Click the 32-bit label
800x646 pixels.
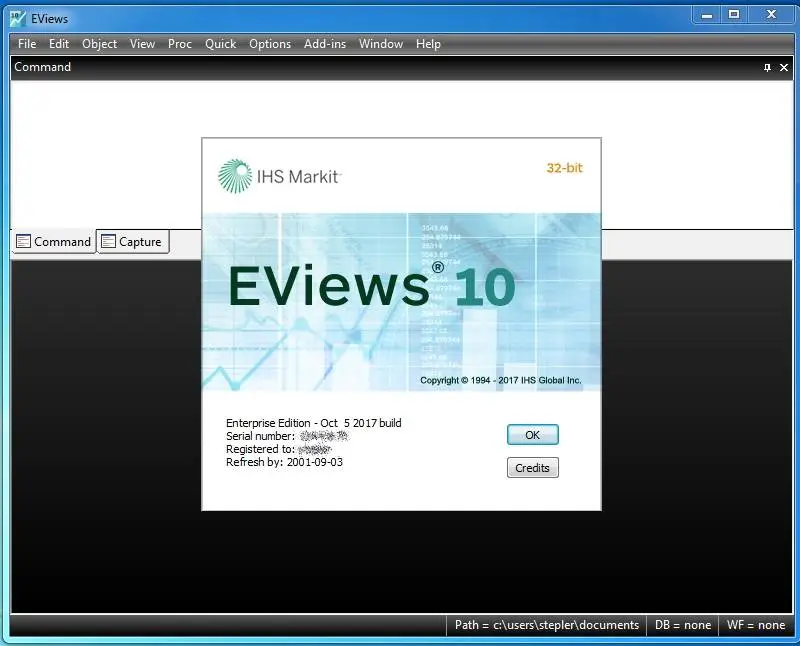[564, 168]
